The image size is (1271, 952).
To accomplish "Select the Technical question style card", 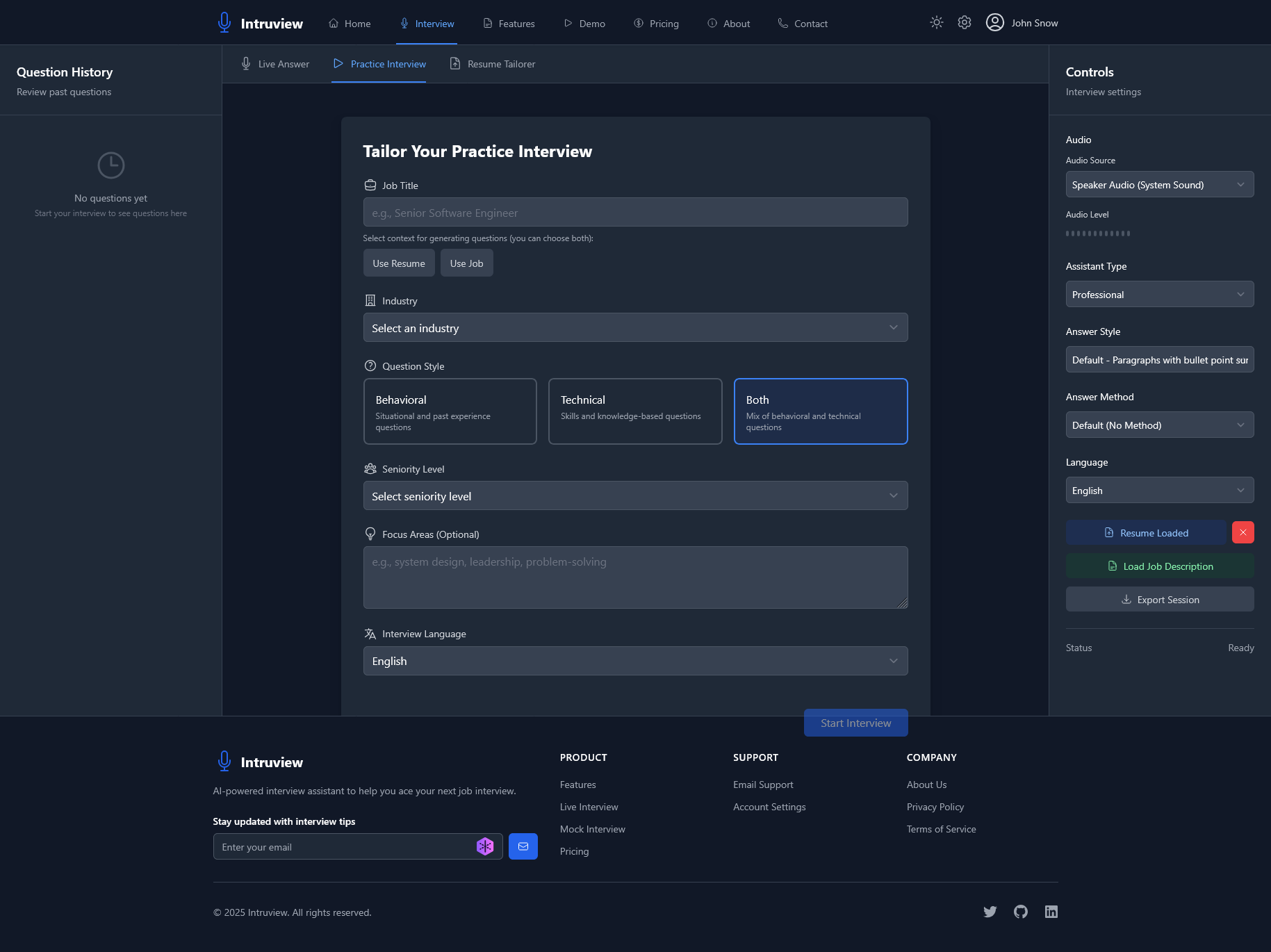I will [x=635, y=411].
